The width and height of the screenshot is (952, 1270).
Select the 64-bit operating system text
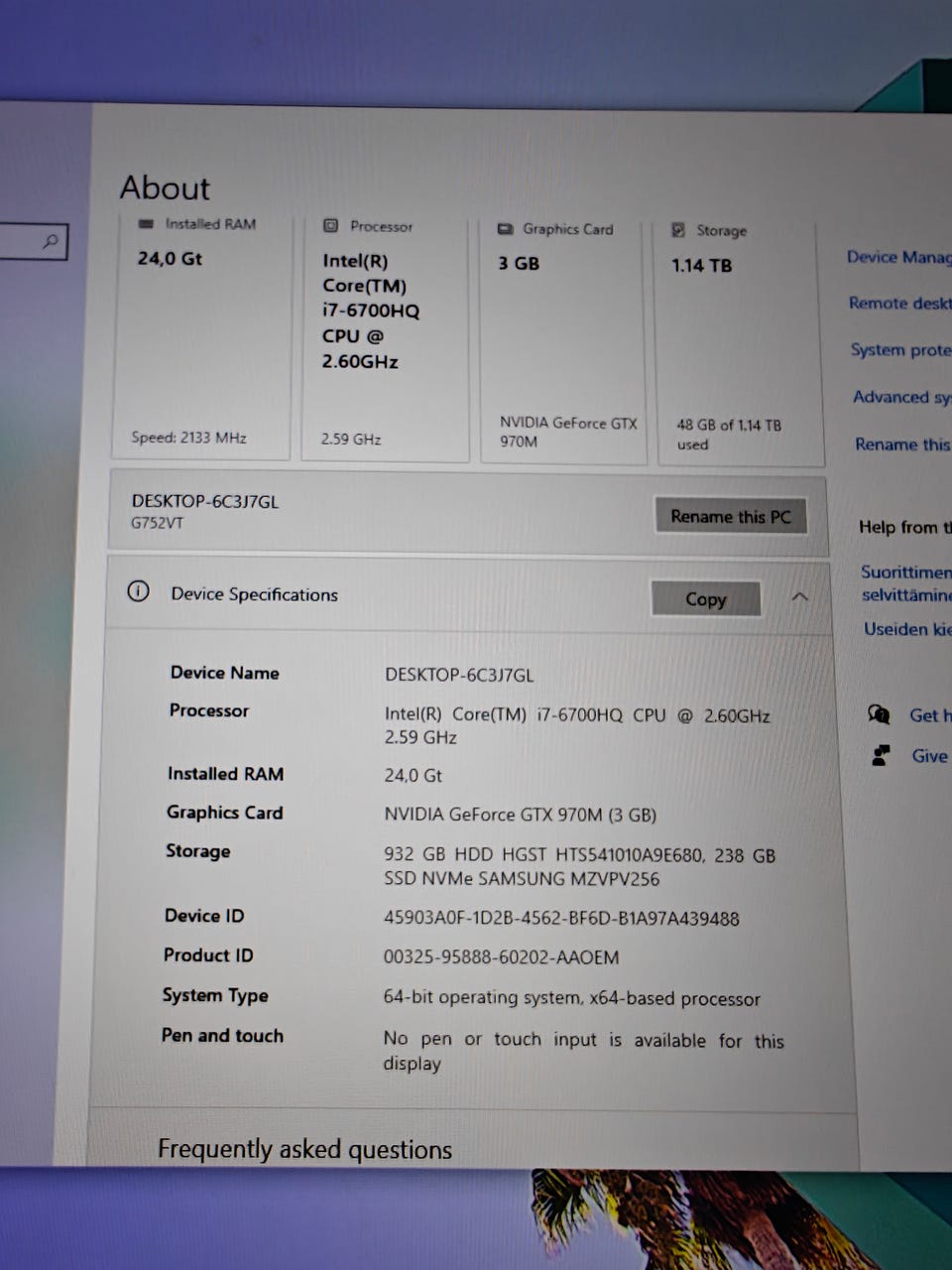pos(571,998)
